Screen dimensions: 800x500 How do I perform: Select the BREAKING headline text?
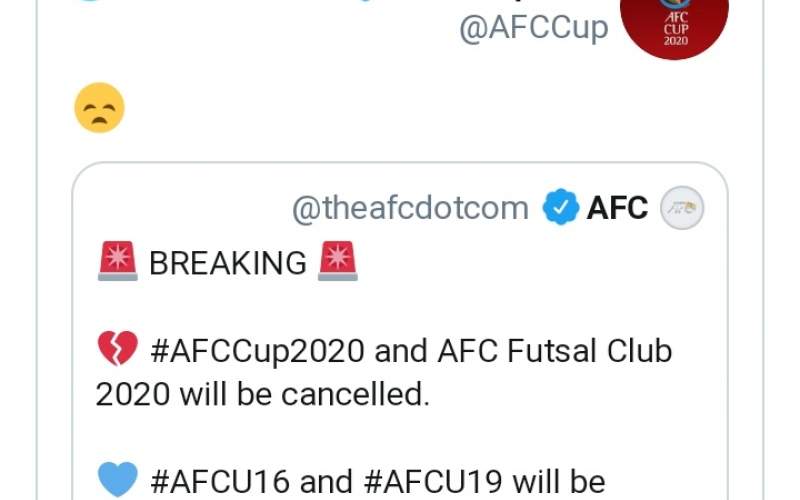227,264
